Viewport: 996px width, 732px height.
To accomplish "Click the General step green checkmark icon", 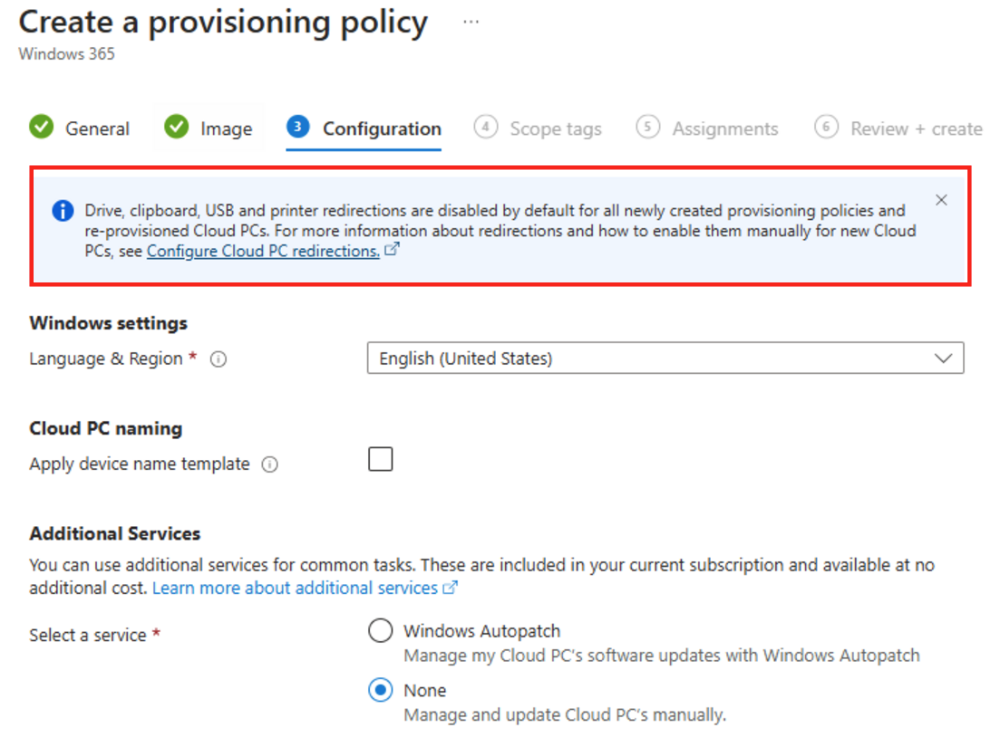I will click(x=41, y=128).
